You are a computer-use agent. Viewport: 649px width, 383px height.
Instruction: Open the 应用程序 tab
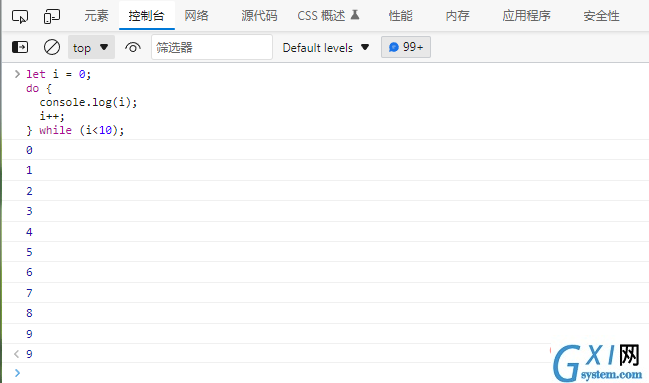(526, 16)
